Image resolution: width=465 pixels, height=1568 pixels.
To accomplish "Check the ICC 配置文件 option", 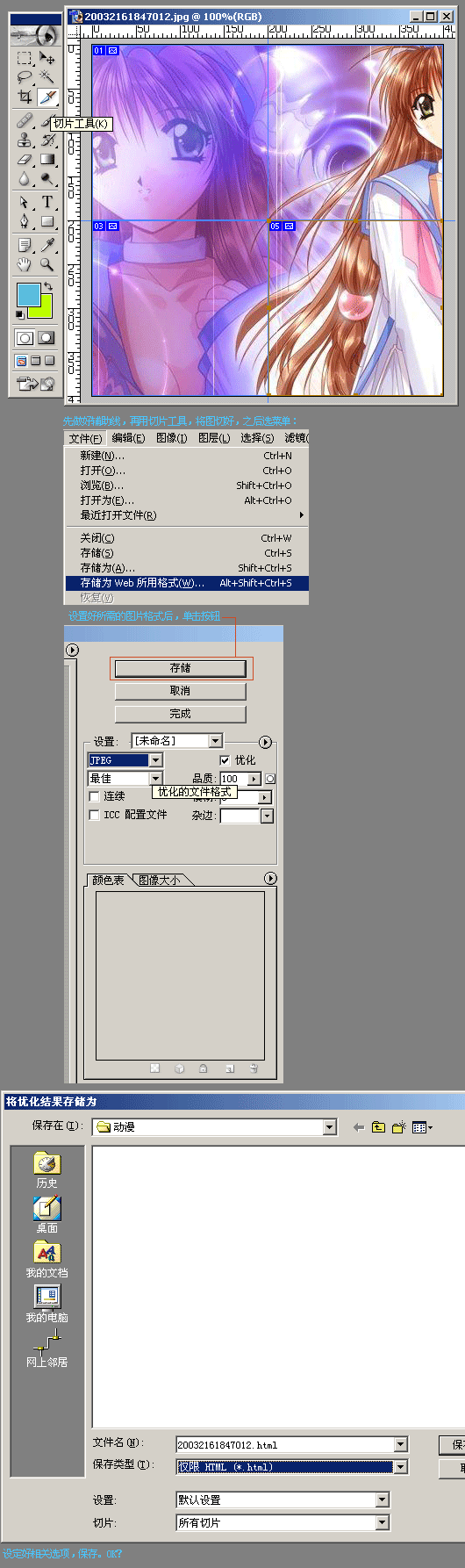I will (95, 815).
